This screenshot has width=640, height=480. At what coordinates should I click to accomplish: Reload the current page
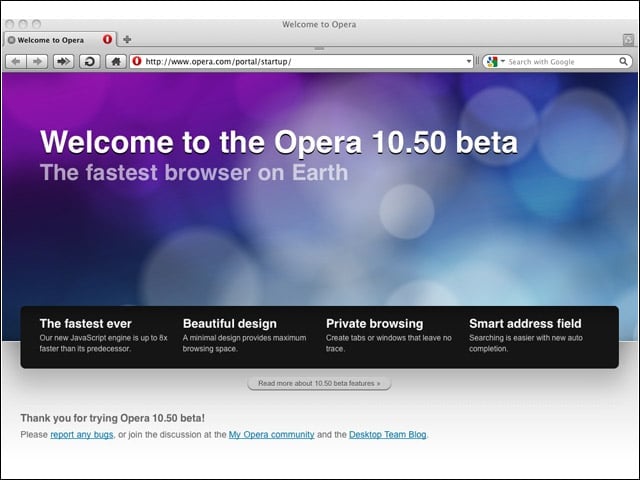coord(90,62)
